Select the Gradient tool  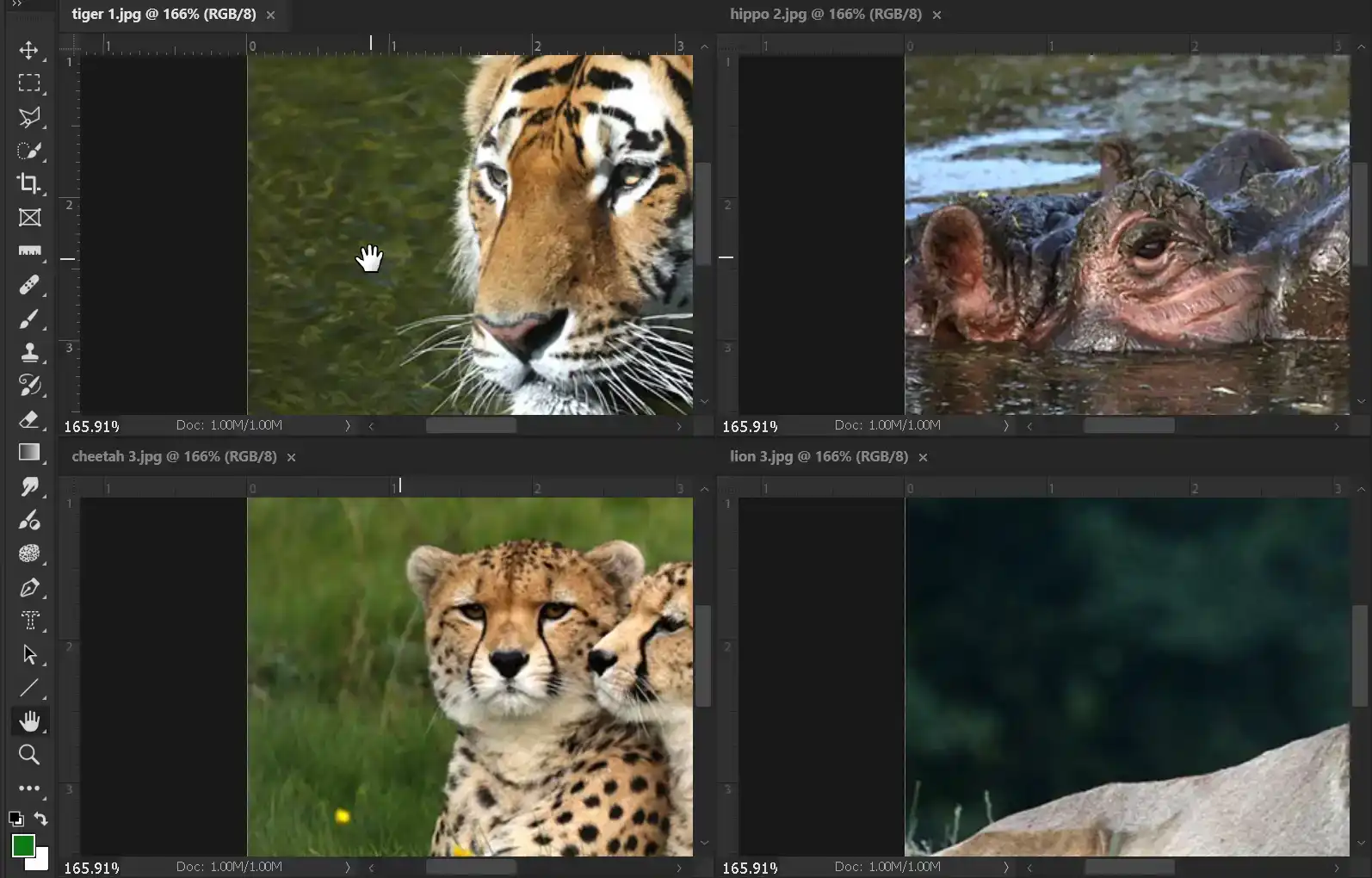click(29, 453)
